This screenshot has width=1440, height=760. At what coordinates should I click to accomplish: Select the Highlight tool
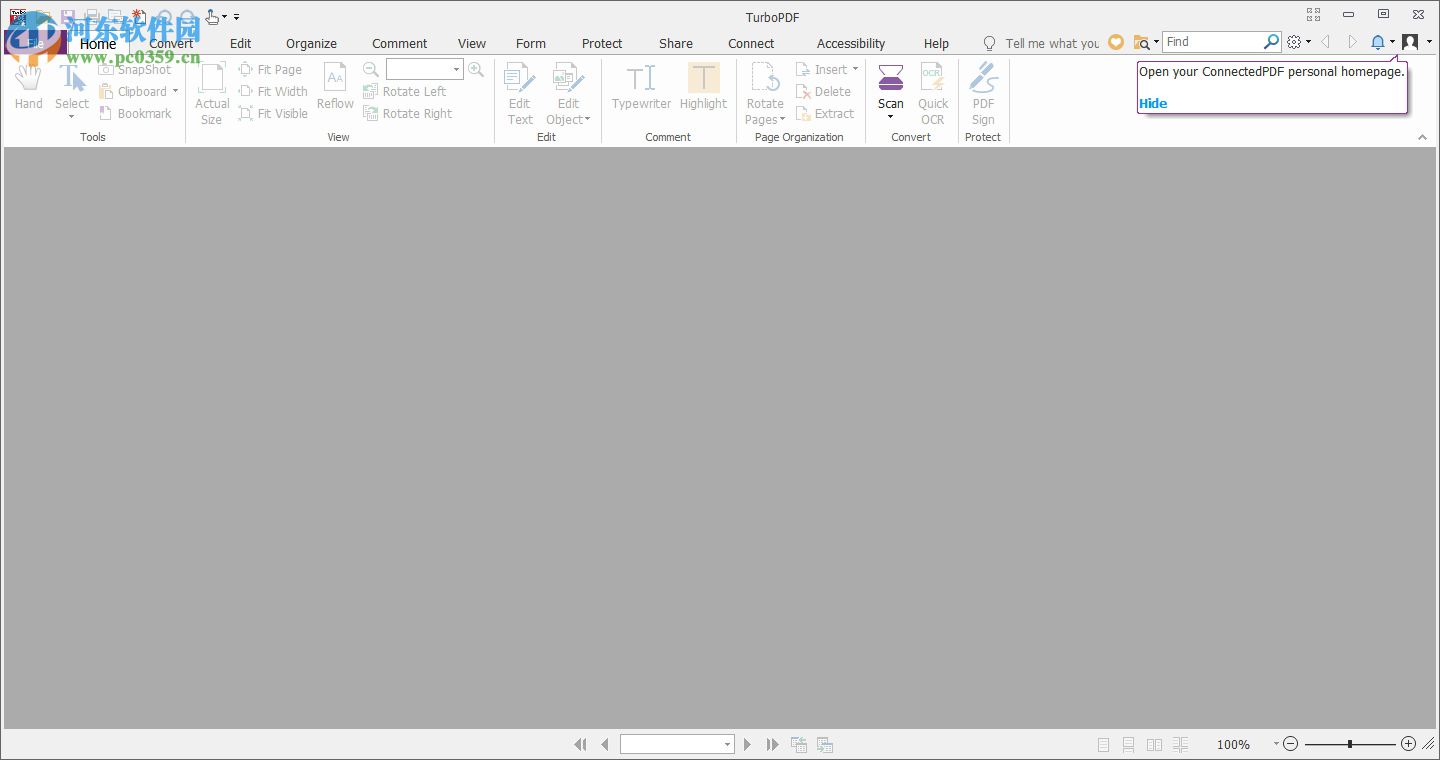coord(703,90)
